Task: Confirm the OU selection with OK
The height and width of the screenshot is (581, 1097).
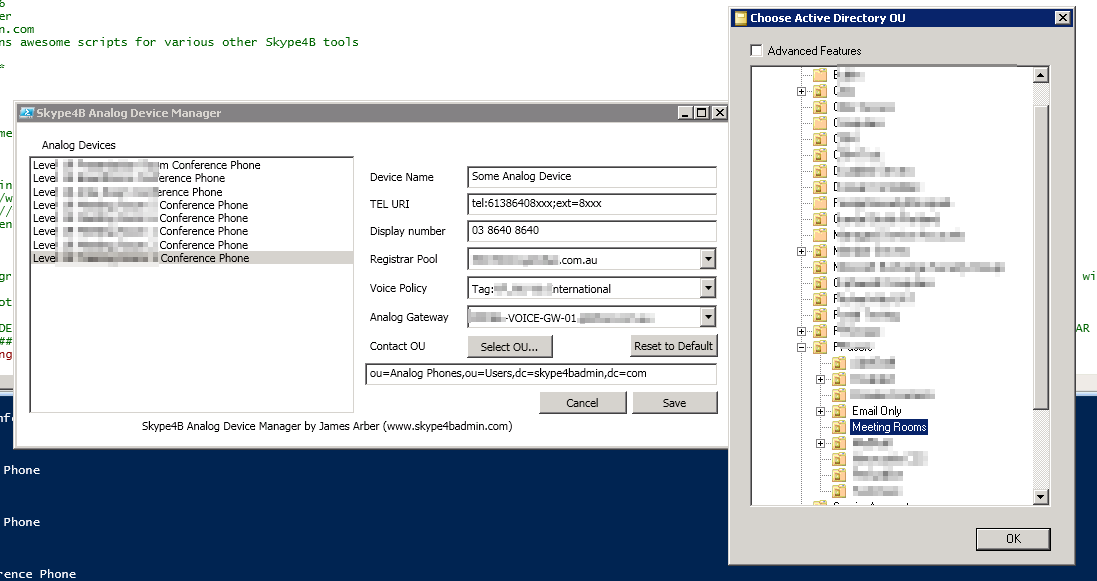Action: click(x=1013, y=539)
